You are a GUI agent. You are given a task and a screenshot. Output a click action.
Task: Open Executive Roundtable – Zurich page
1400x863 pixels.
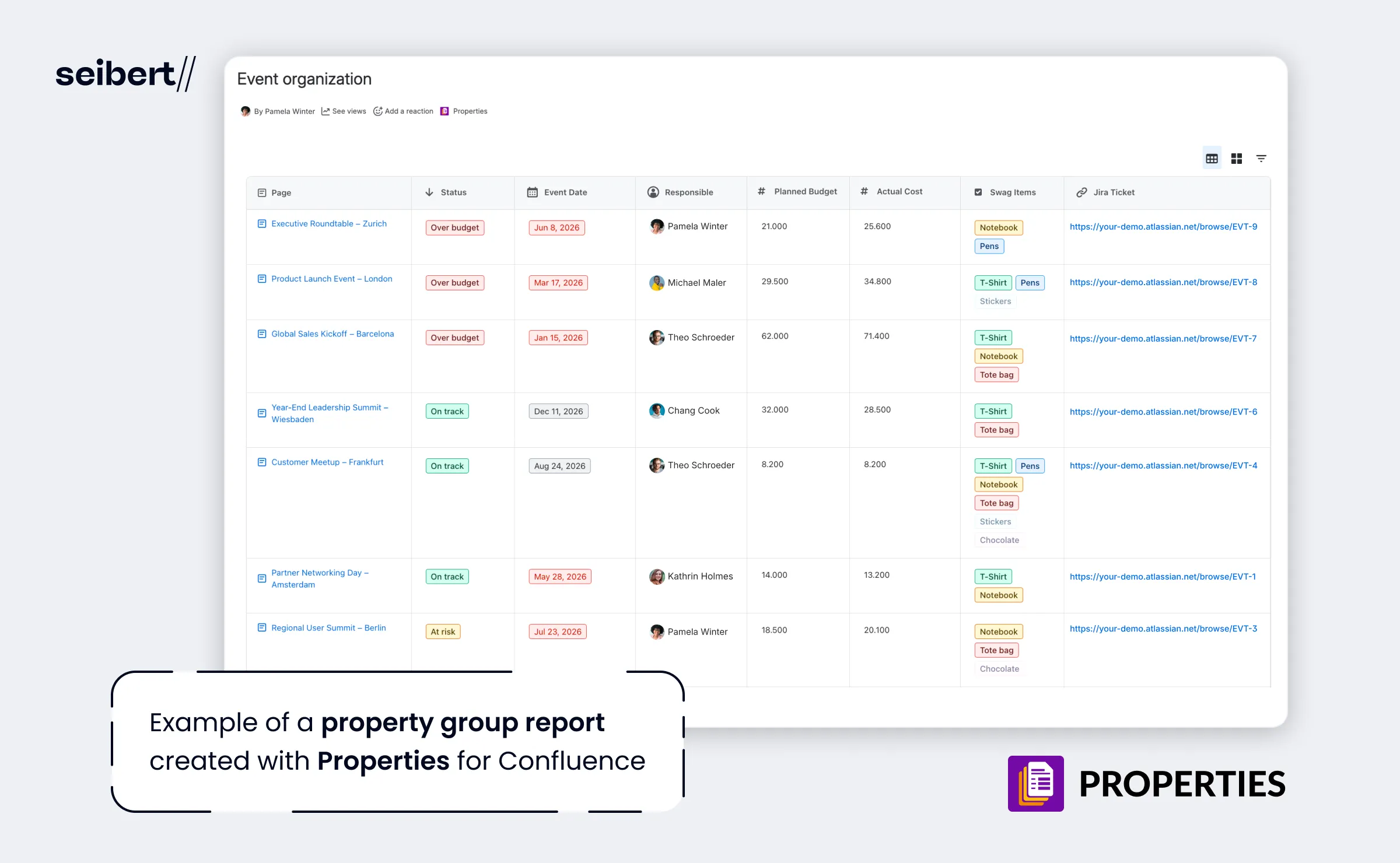click(329, 224)
